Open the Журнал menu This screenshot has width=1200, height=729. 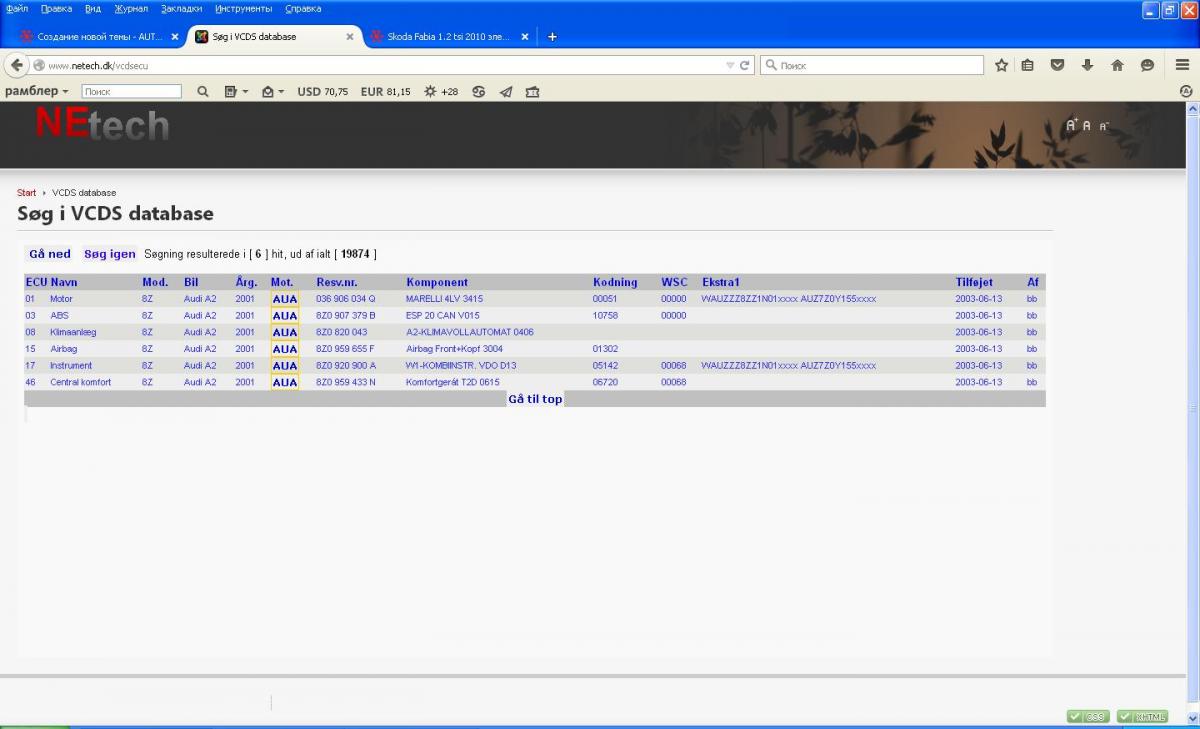[x=131, y=9]
